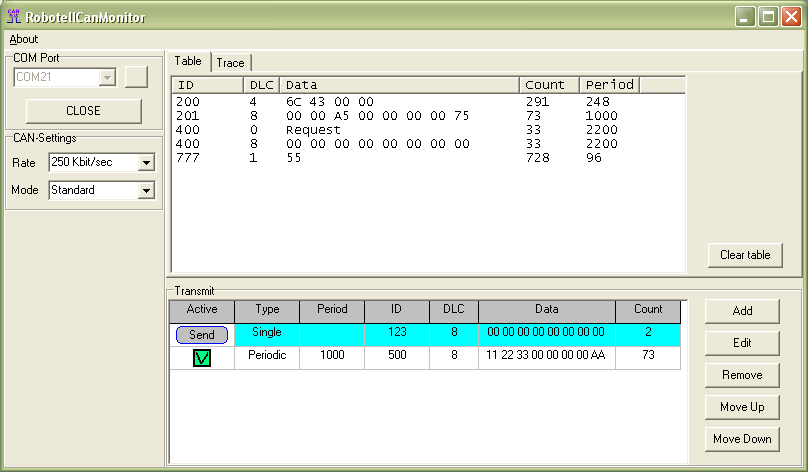Click the Add transmit message button

[x=742, y=311]
